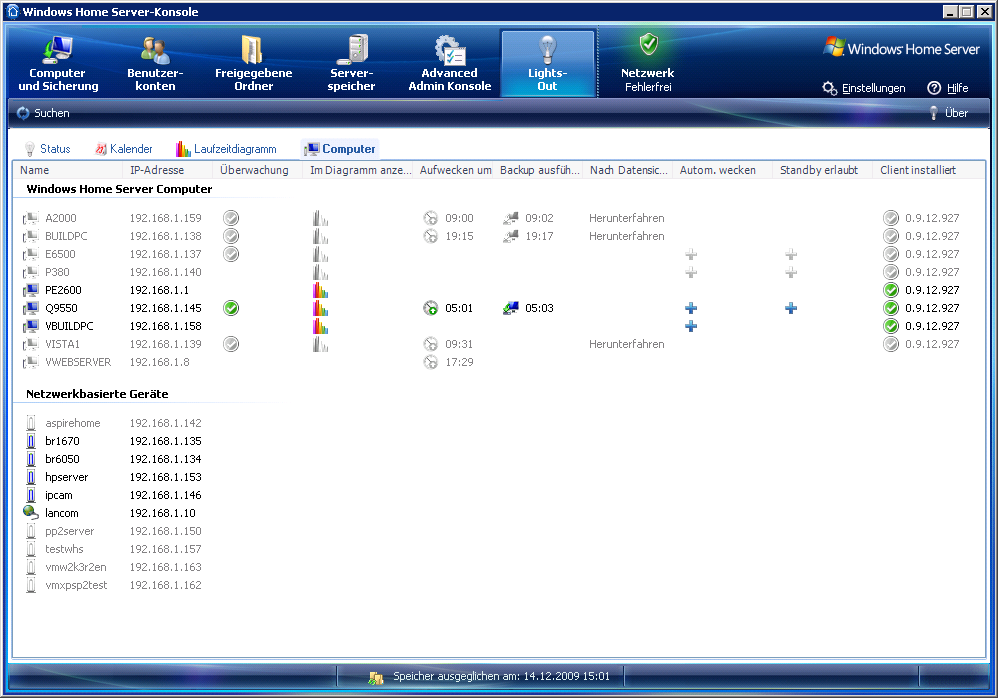Open Freigegebene Ordner section
The image size is (998, 698).
pyautogui.click(x=253, y=64)
